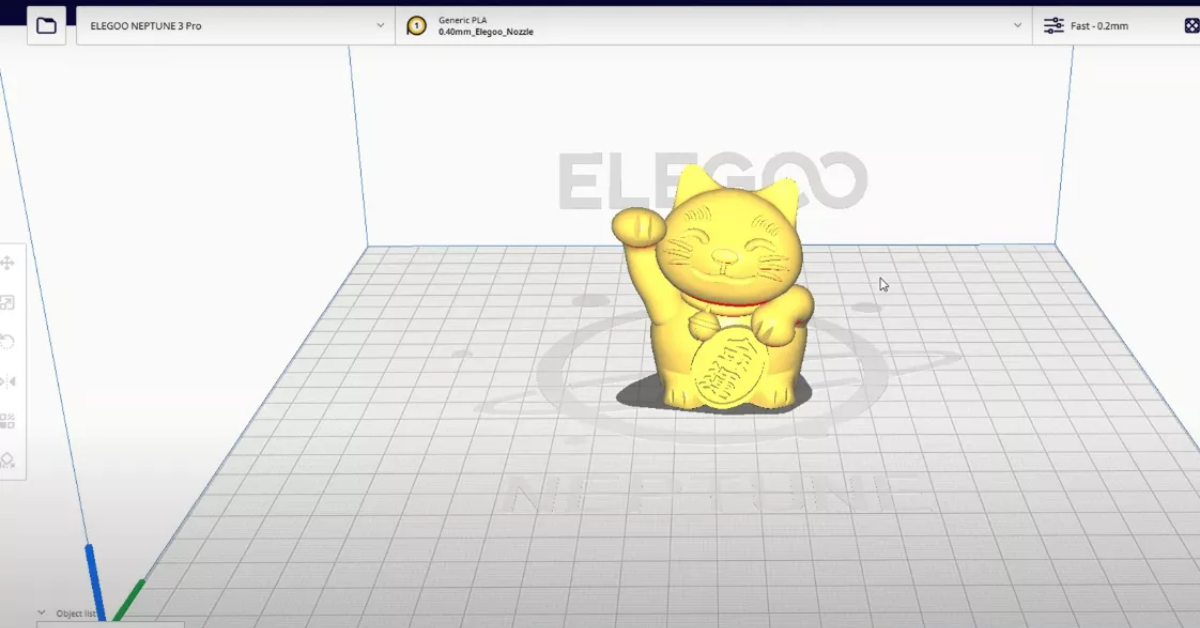Click the print settings sliders icon
This screenshot has height=628, width=1200.
[x=1053, y=26]
